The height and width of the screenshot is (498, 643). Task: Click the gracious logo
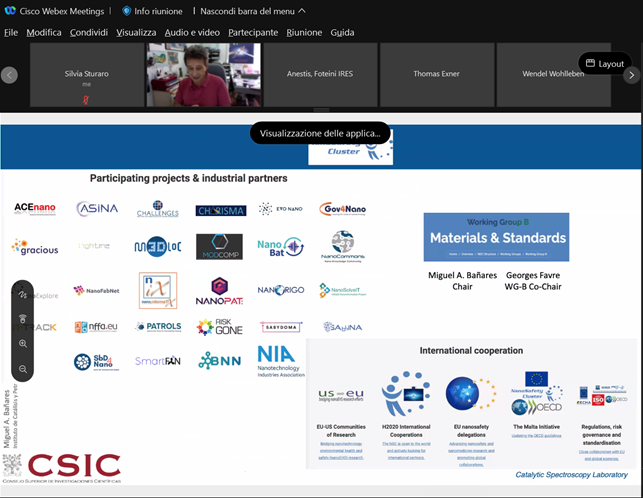[x=35, y=247]
